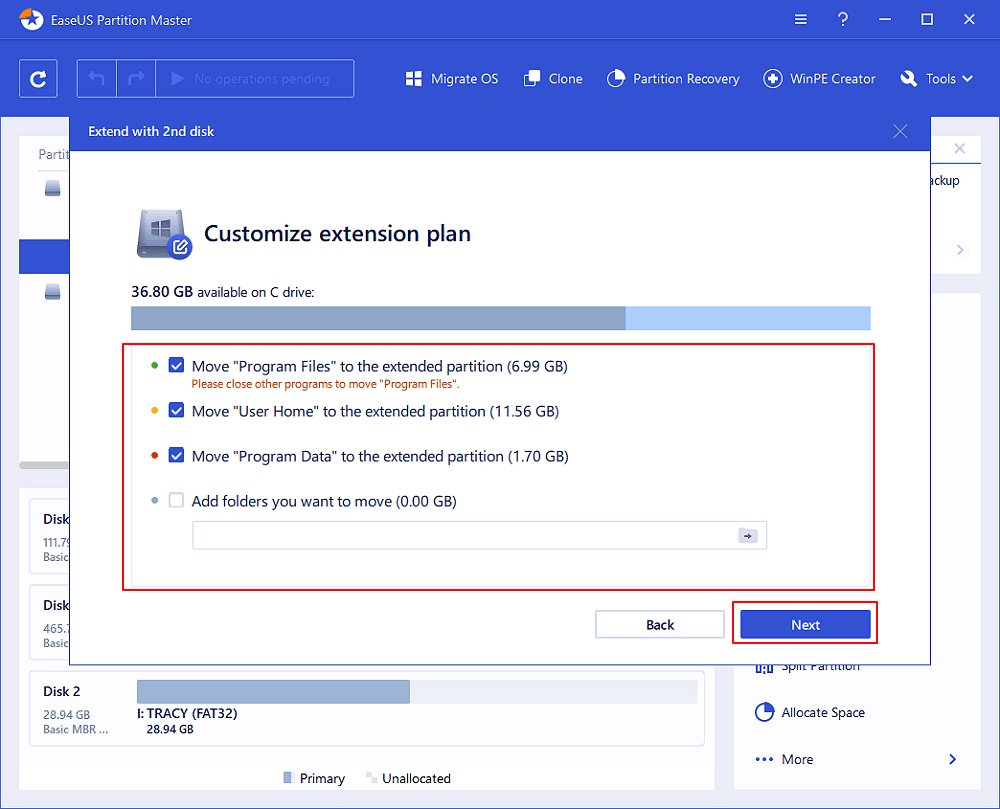This screenshot has width=1000, height=809.
Task: Click the More ellipsis entry
Action: click(x=784, y=759)
